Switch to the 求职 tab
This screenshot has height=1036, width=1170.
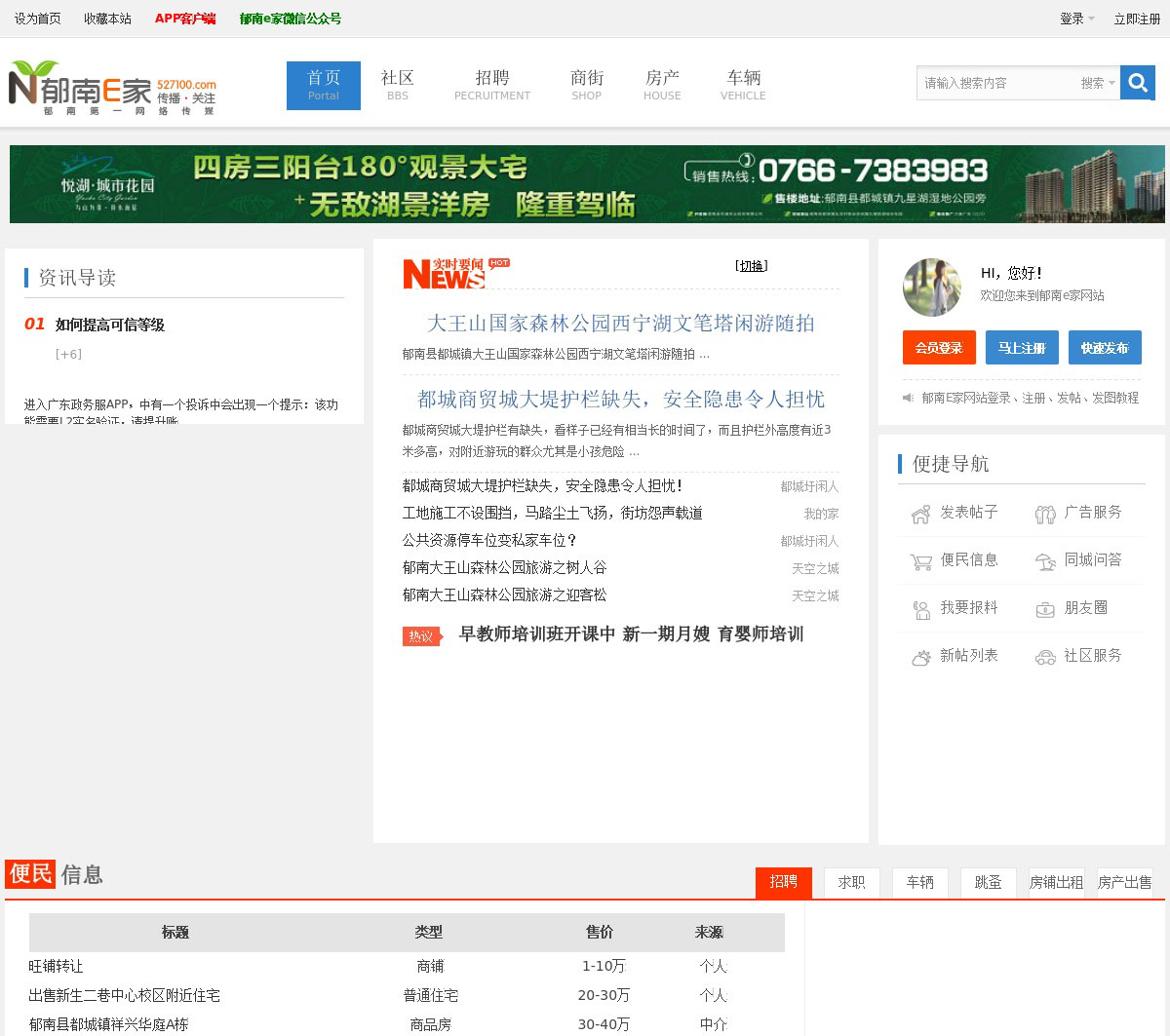tap(851, 882)
